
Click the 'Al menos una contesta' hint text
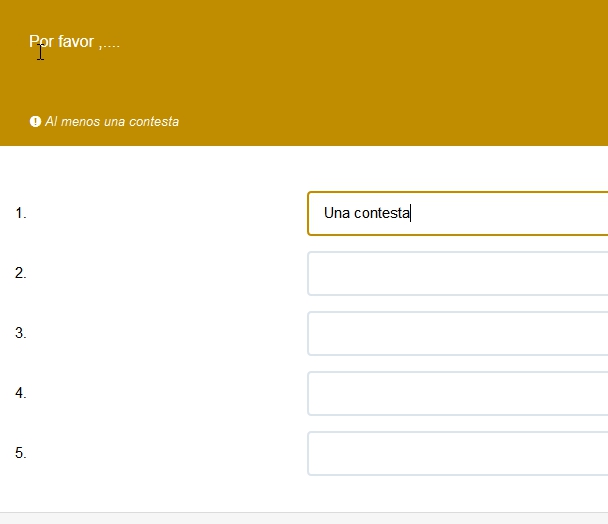click(112, 122)
